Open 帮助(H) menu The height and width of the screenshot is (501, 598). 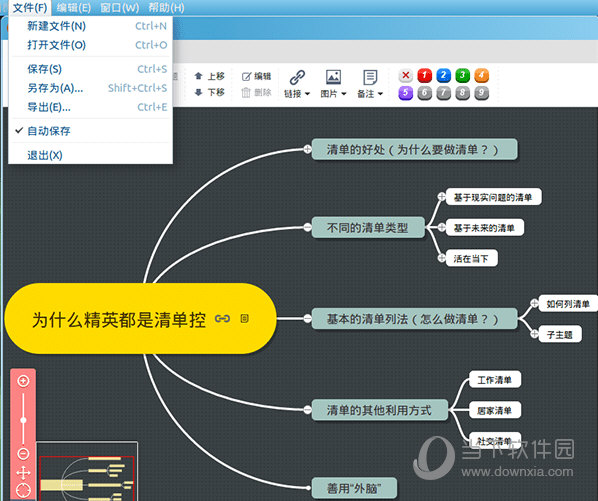(166, 8)
